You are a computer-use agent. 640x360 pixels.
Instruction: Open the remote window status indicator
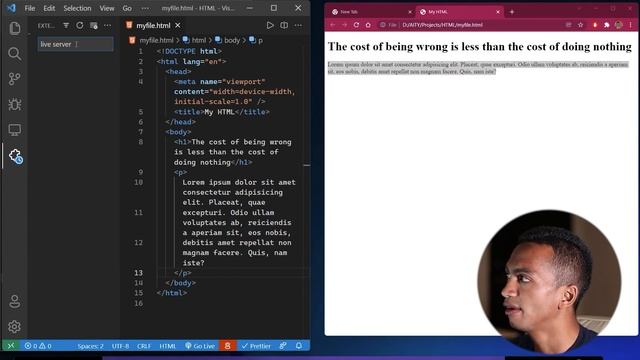pyautogui.click(x=11, y=346)
